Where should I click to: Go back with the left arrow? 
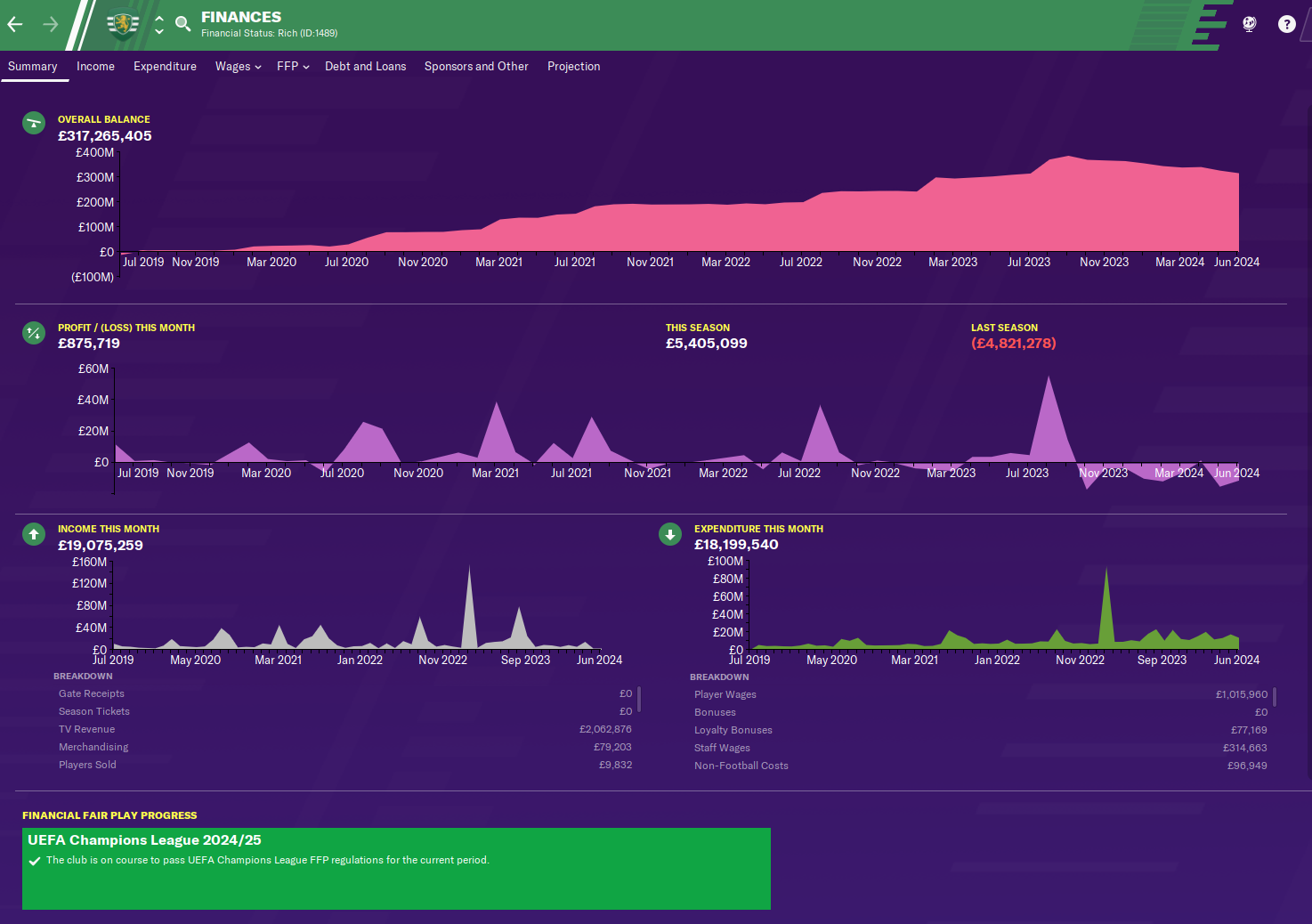pos(15,24)
